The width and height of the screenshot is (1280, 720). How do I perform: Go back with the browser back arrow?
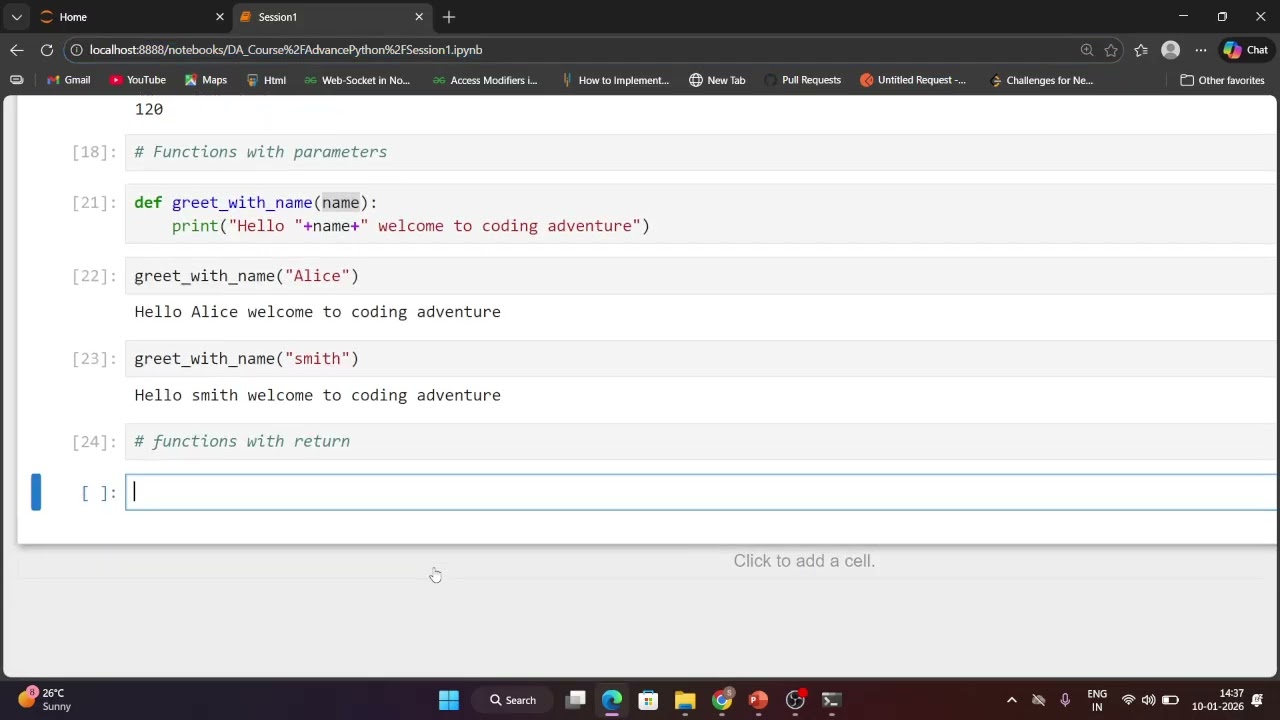[x=17, y=50]
